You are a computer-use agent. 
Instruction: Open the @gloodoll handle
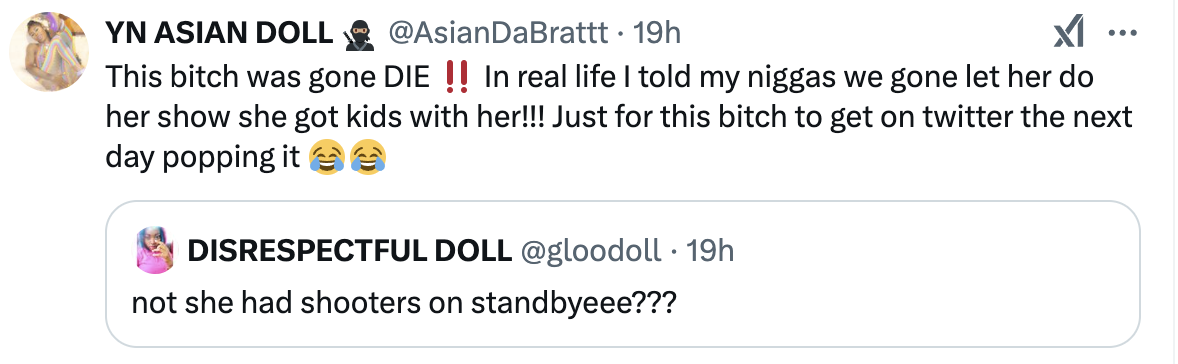point(591,251)
